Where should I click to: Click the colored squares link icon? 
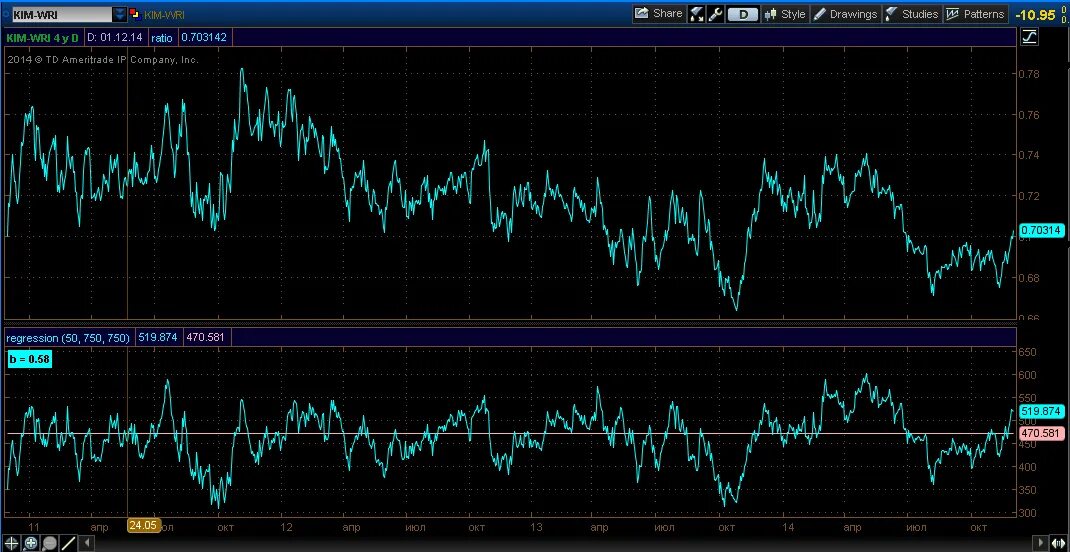(134, 14)
